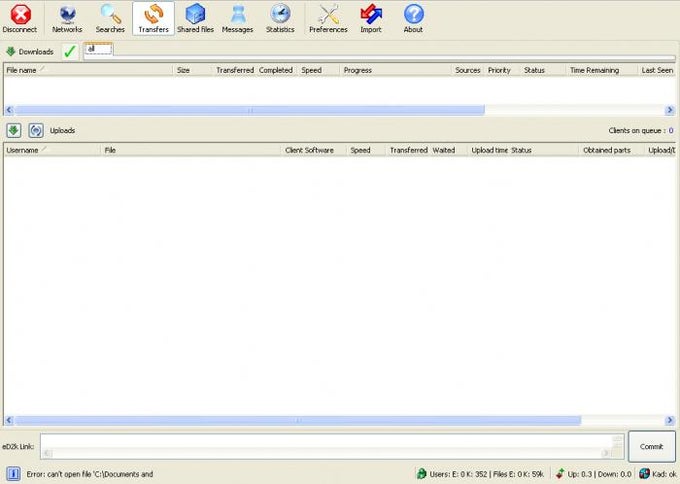Click the circular refresh icon beside Uploads
Screen dimensions: 680x484
pyautogui.click(x=36, y=130)
